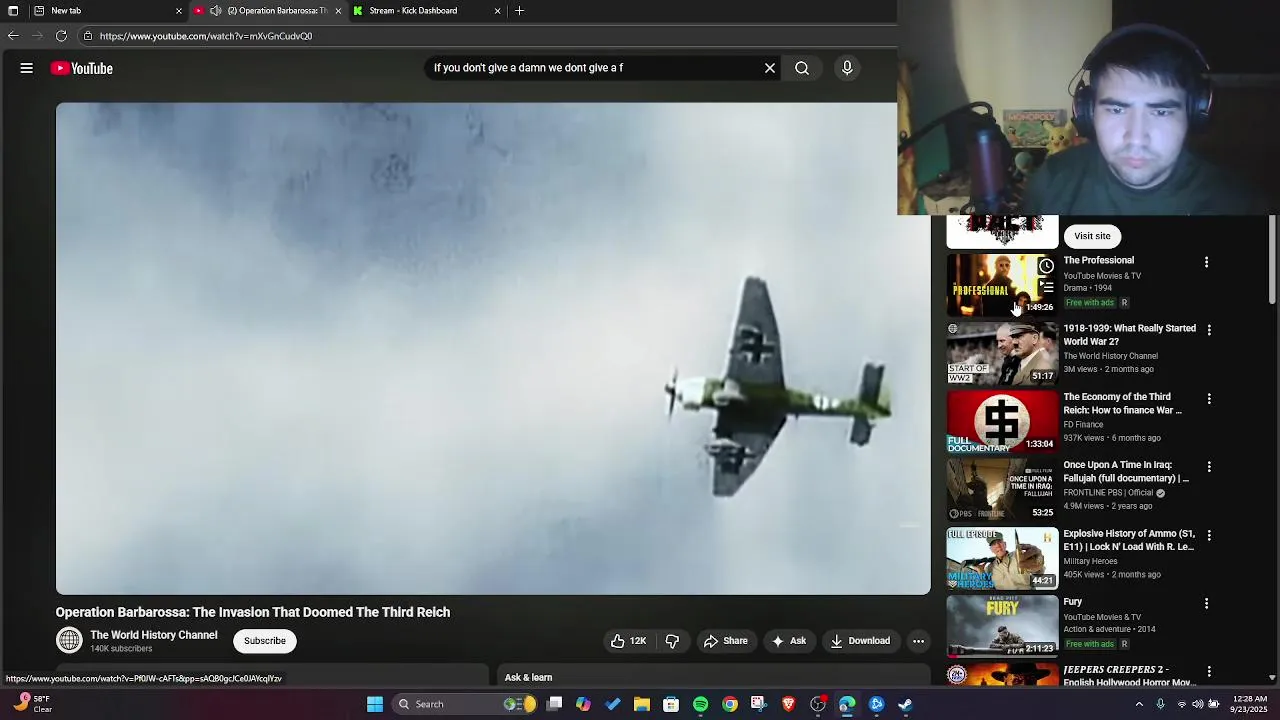Add The Professional to queue
Screen dimensions: 1280x720
[1046, 287]
